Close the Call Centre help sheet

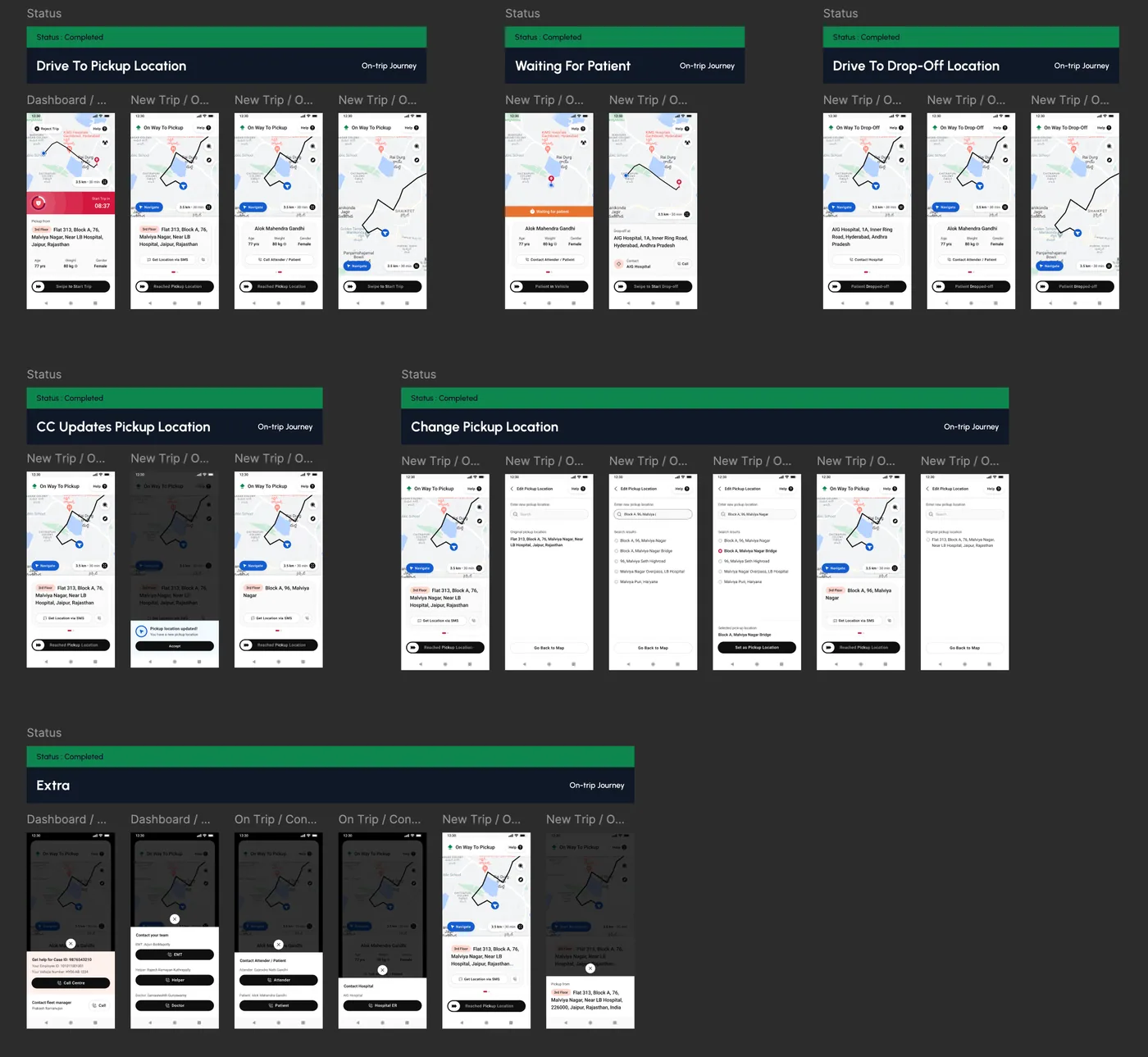click(x=71, y=944)
